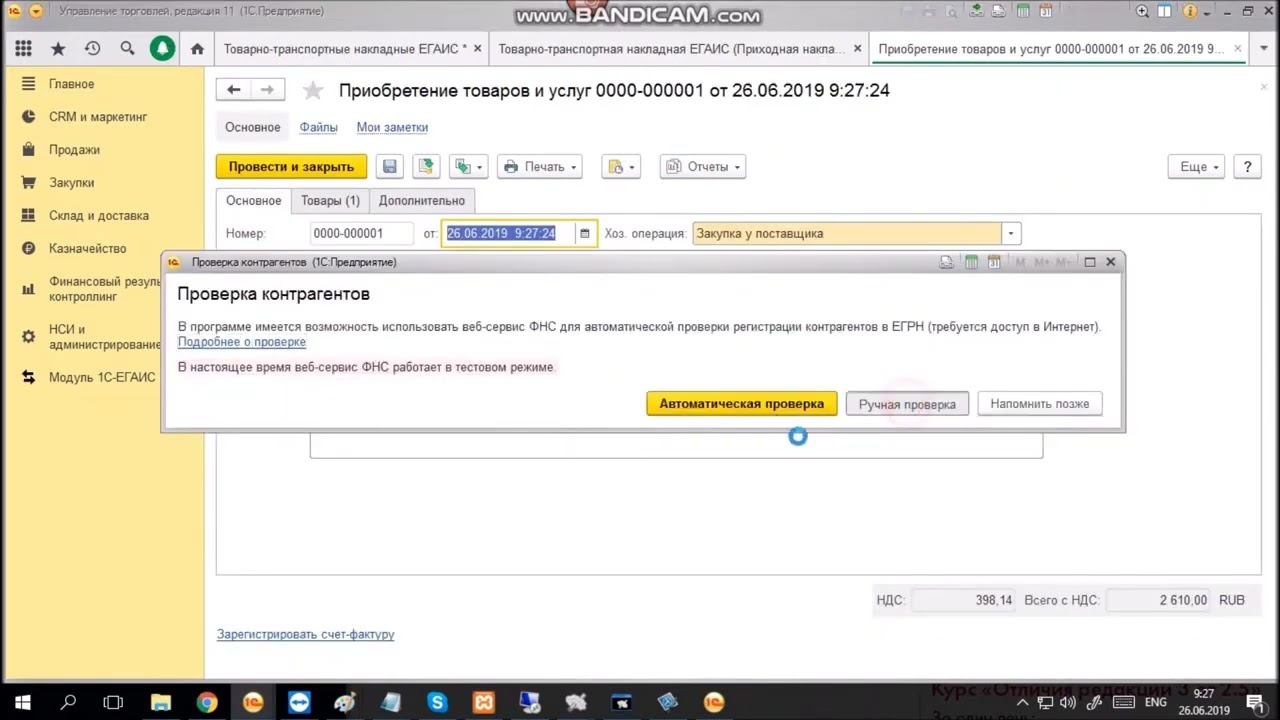1280x720 pixels.
Task: Go to the home page icon
Action: click(x=197, y=48)
